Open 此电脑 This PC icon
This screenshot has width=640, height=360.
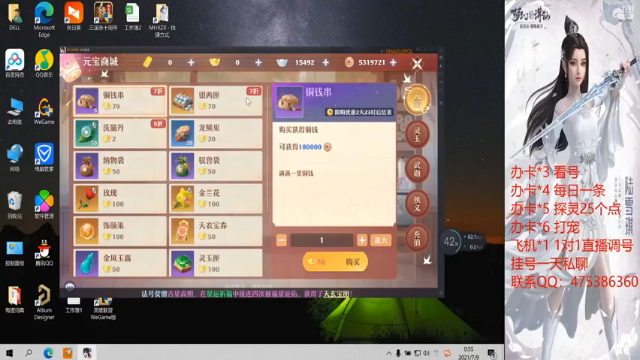pyautogui.click(x=15, y=111)
